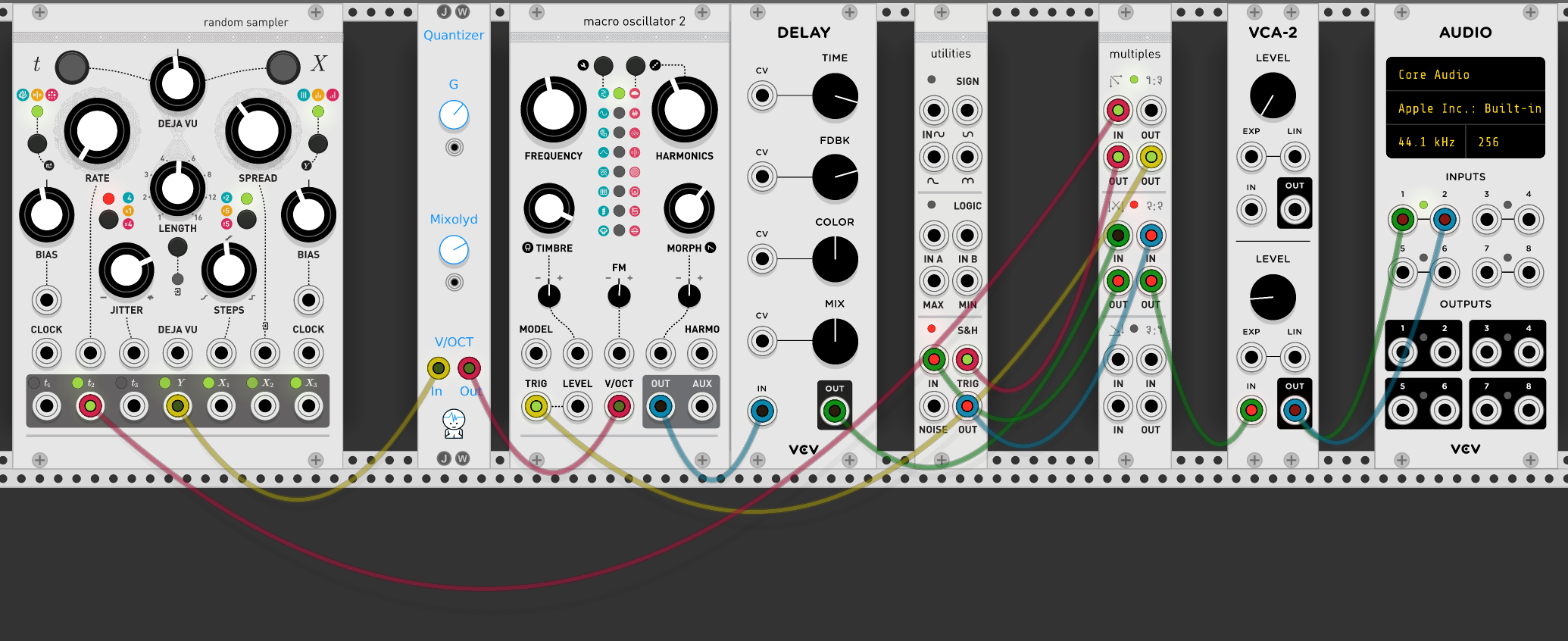Click the random sampler Y output jack
1568x641 pixels.
pos(177,407)
